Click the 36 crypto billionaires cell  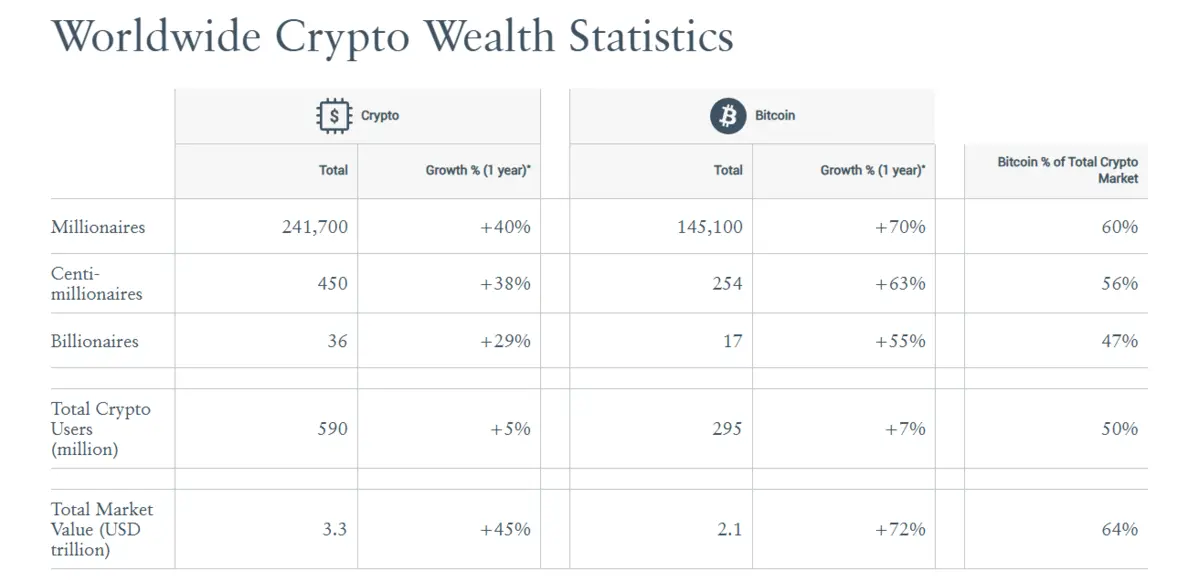click(337, 341)
